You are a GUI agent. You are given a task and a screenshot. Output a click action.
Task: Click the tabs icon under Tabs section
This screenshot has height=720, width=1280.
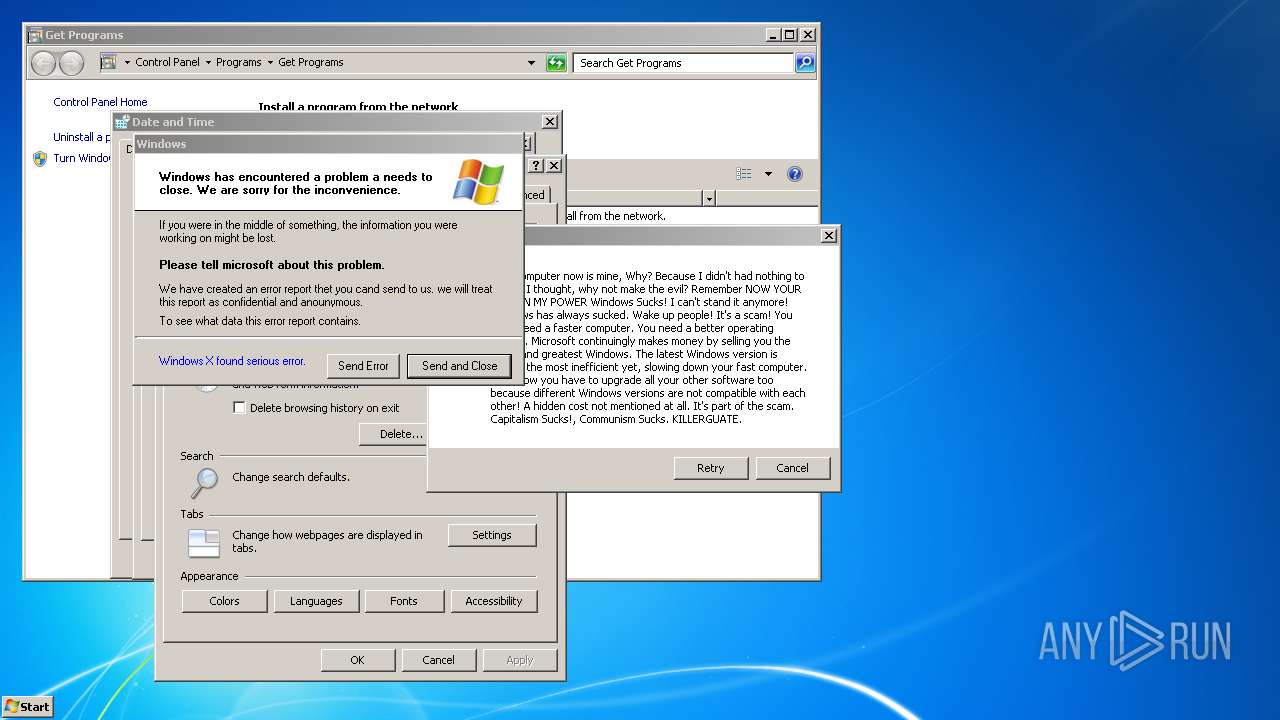(x=204, y=543)
